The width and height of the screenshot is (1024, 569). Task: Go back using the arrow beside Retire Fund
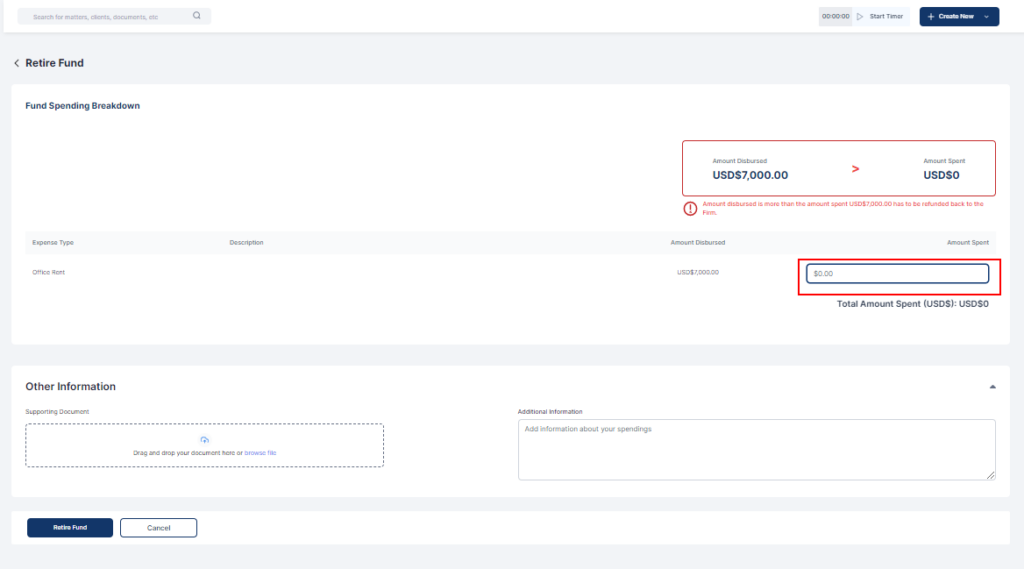pos(16,63)
